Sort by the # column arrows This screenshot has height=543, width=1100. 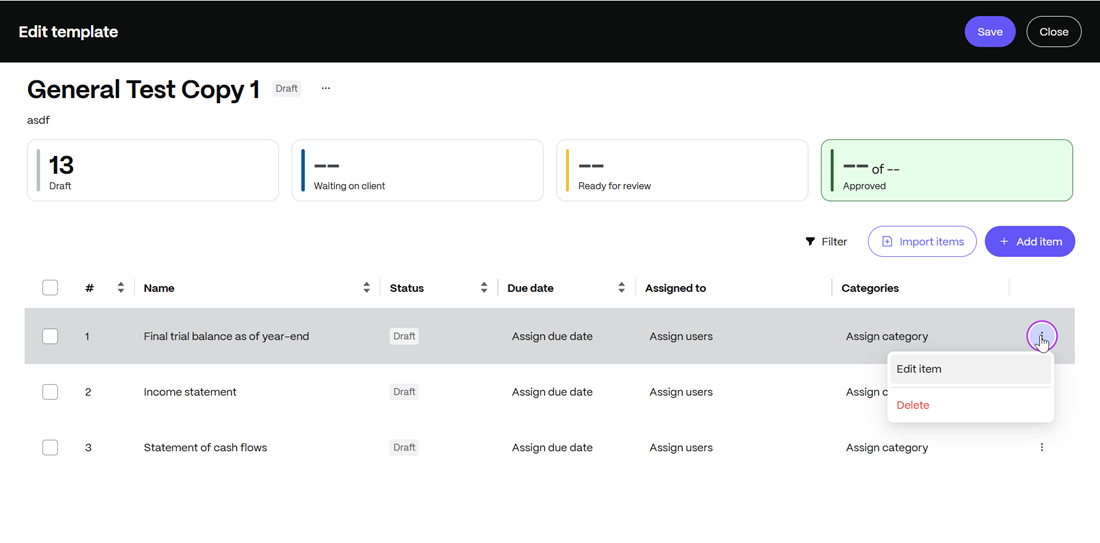coord(121,288)
